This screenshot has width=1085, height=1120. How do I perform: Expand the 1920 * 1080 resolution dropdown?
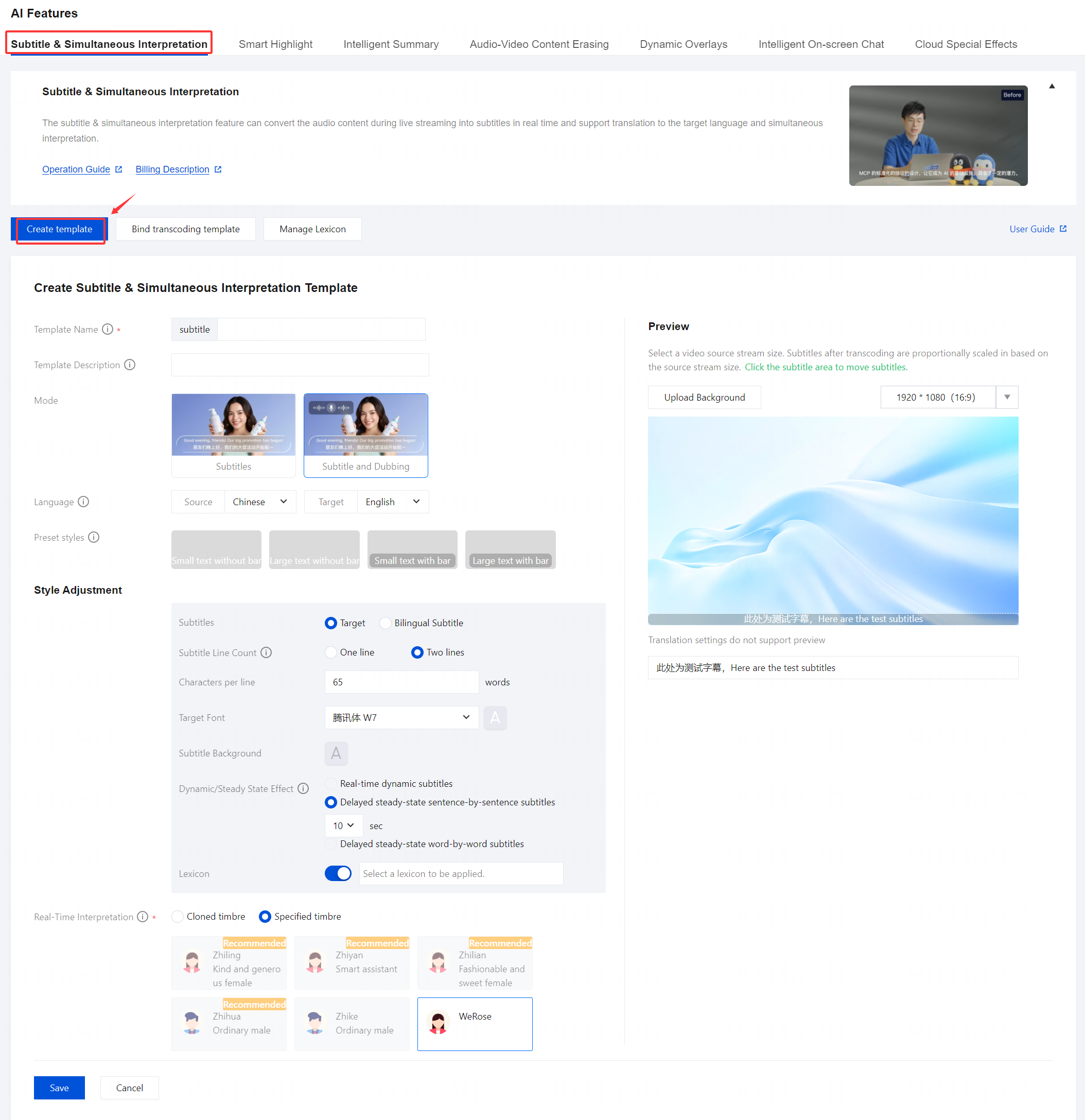[x=1007, y=397]
